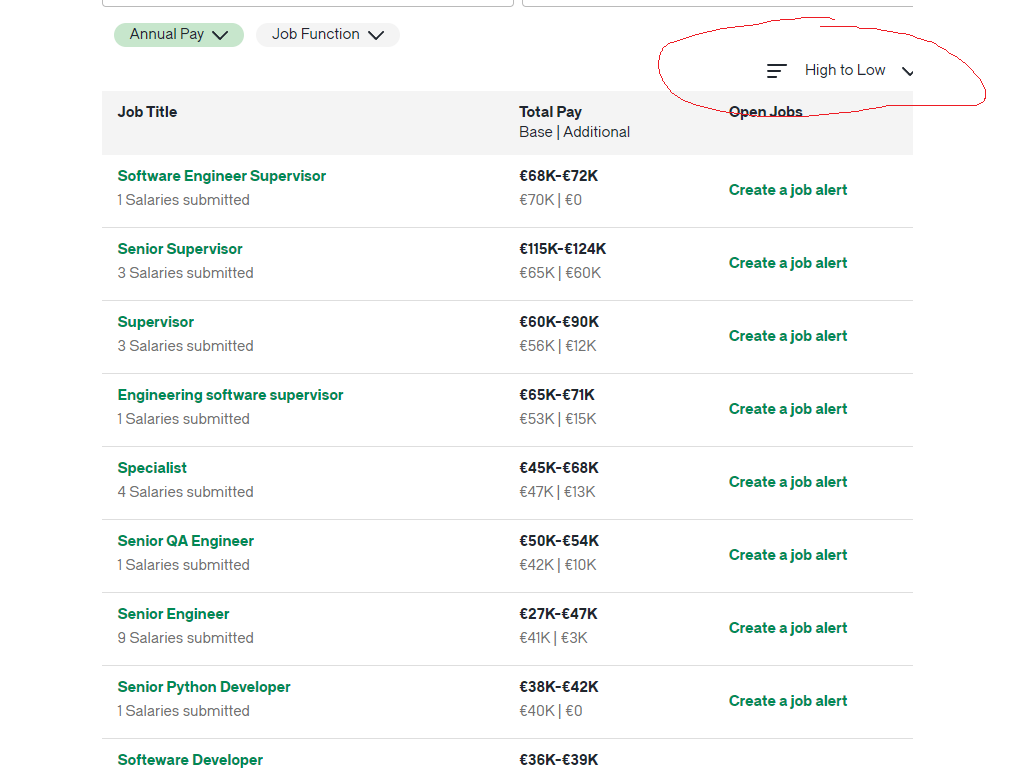Create a job alert for Specialist
1034x768 pixels.
(x=788, y=482)
